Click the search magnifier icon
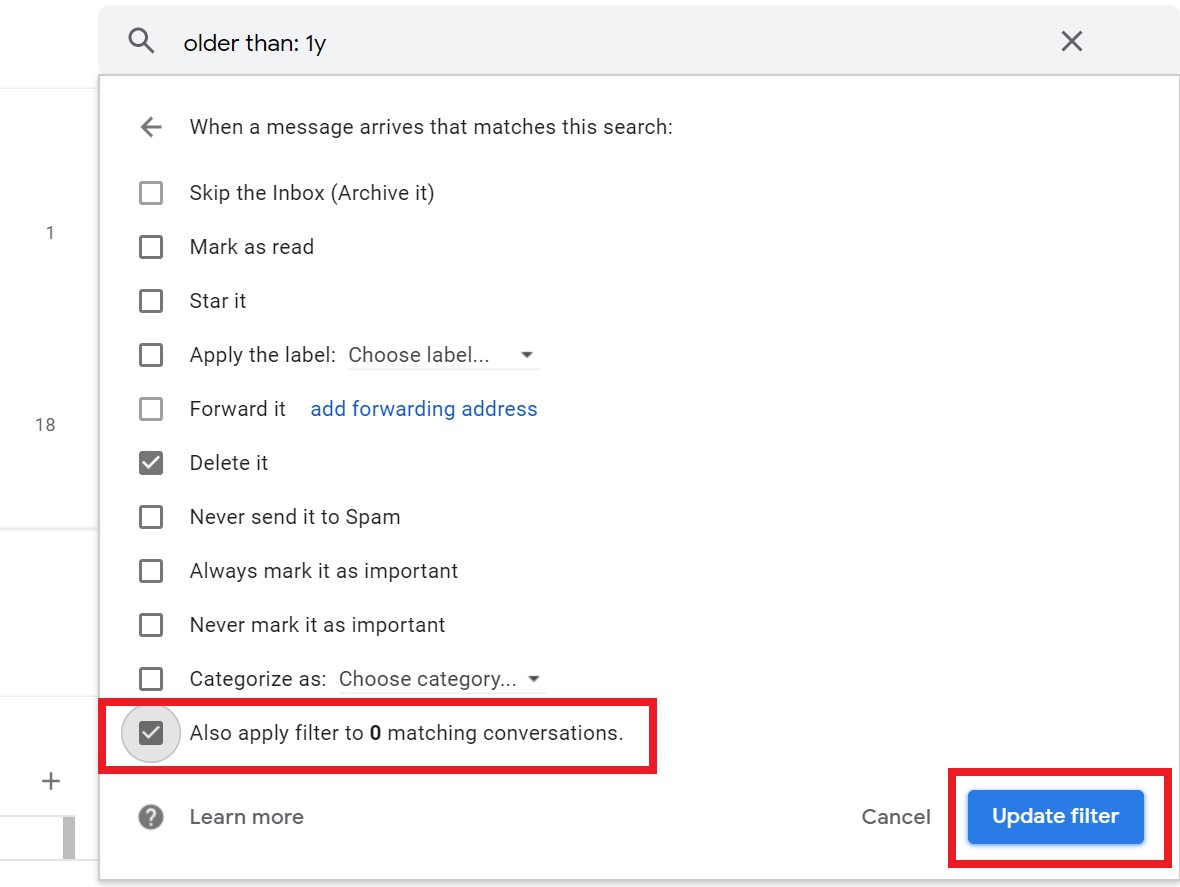Image resolution: width=1180 pixels, height=887 pixels. point(140,41)
